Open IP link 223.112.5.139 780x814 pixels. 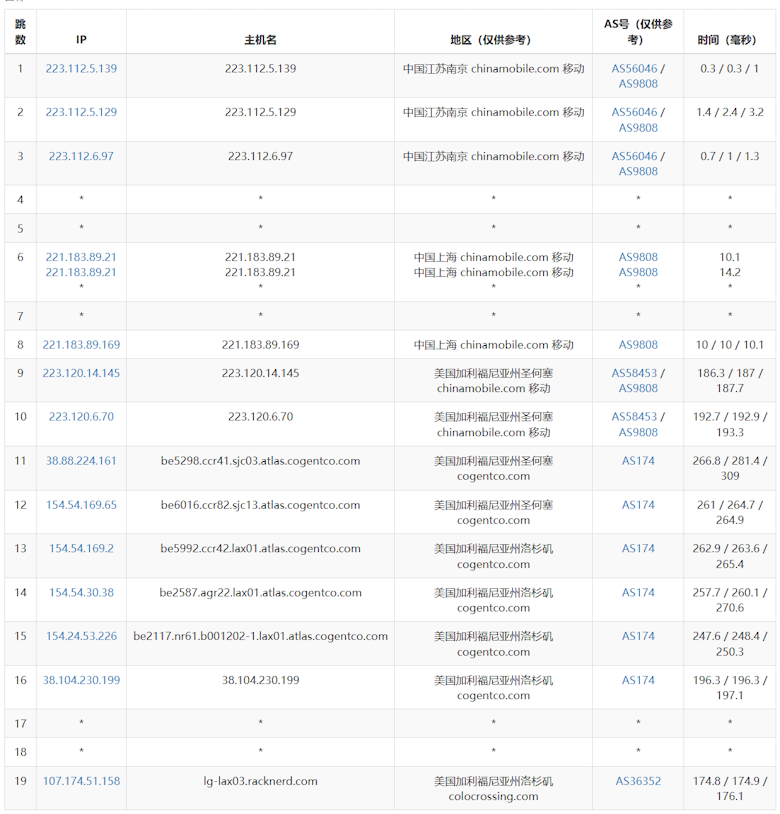coord(81,69)
